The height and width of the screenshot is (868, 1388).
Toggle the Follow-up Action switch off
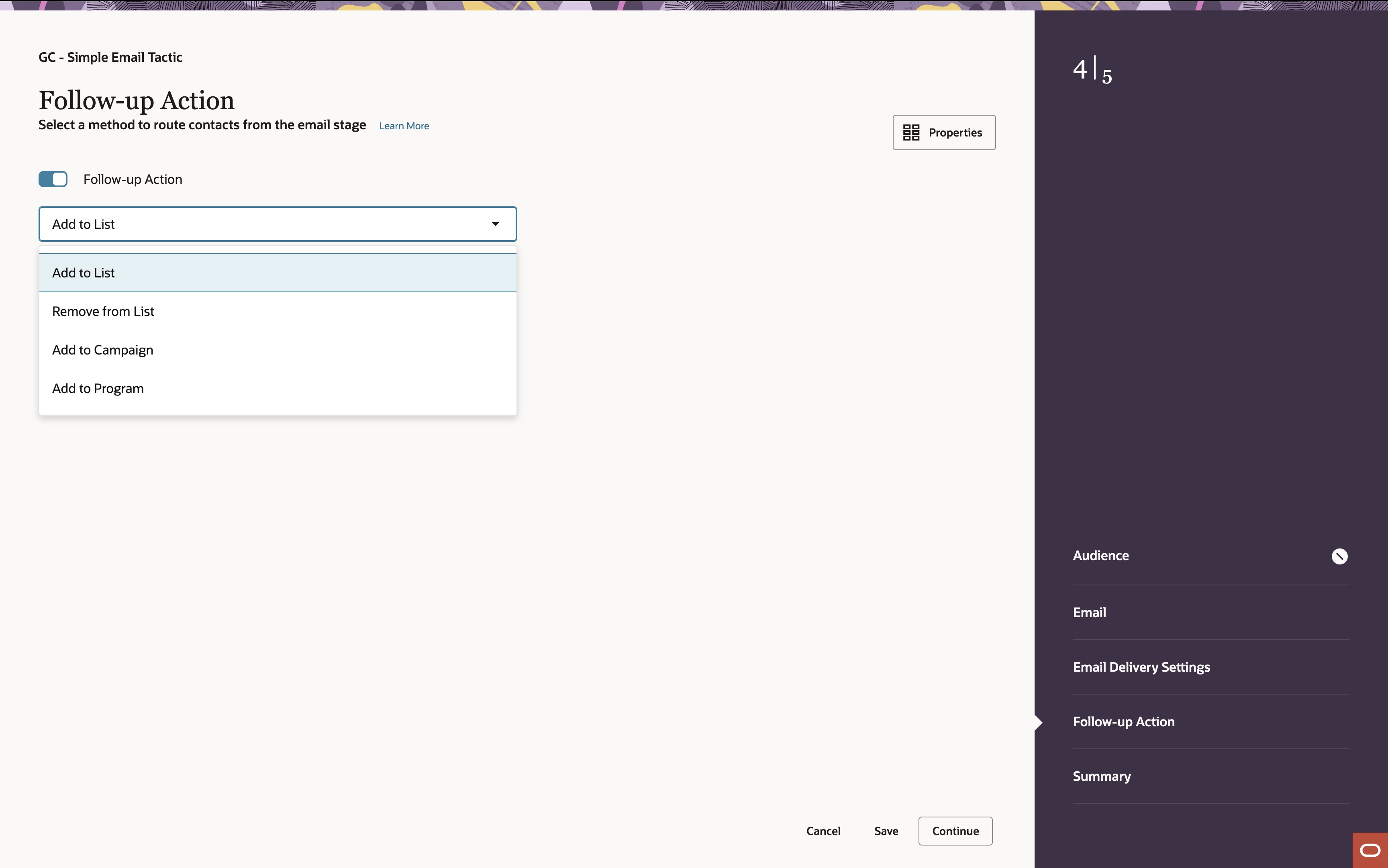[53, 179]
